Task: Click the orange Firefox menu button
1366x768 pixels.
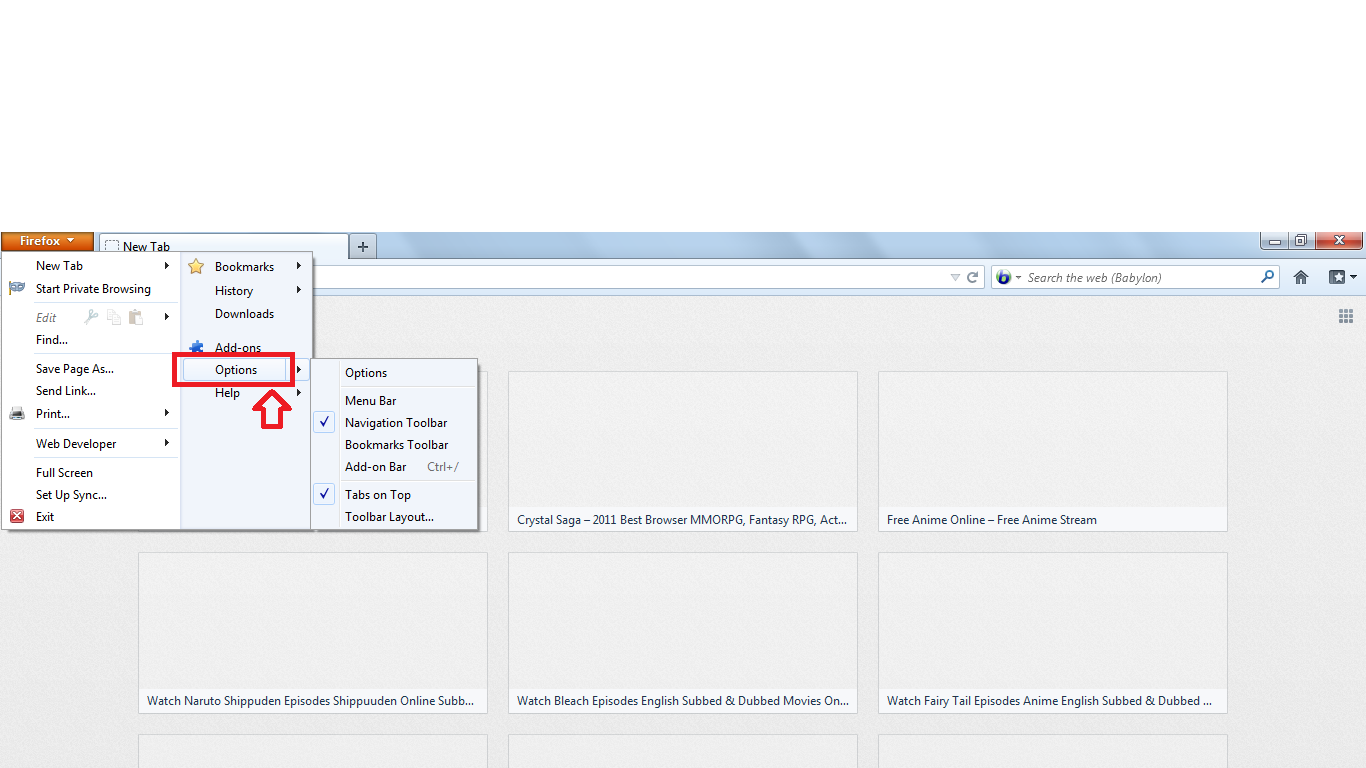Action: pos(47,241)
